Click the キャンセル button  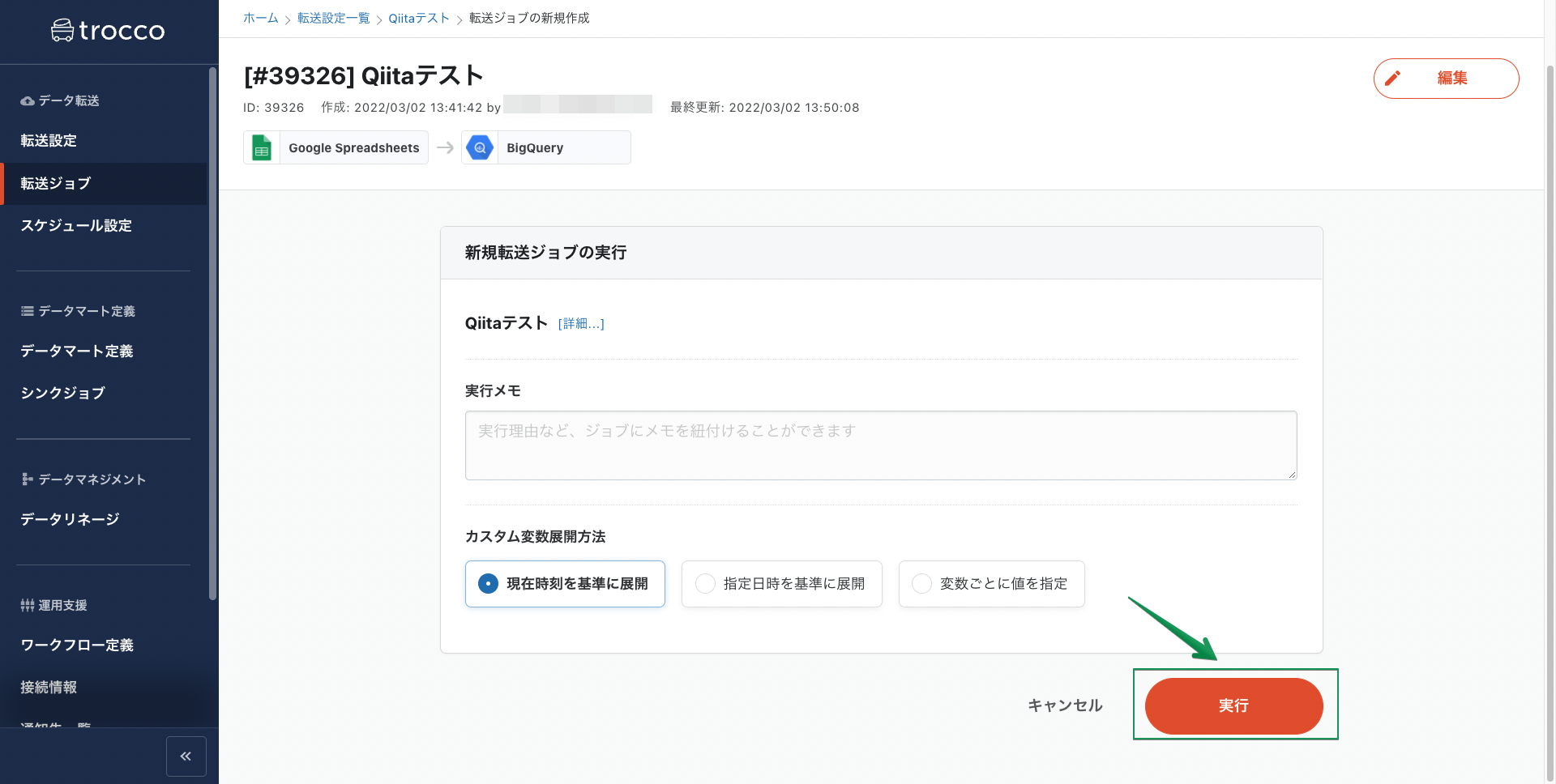1065,706
